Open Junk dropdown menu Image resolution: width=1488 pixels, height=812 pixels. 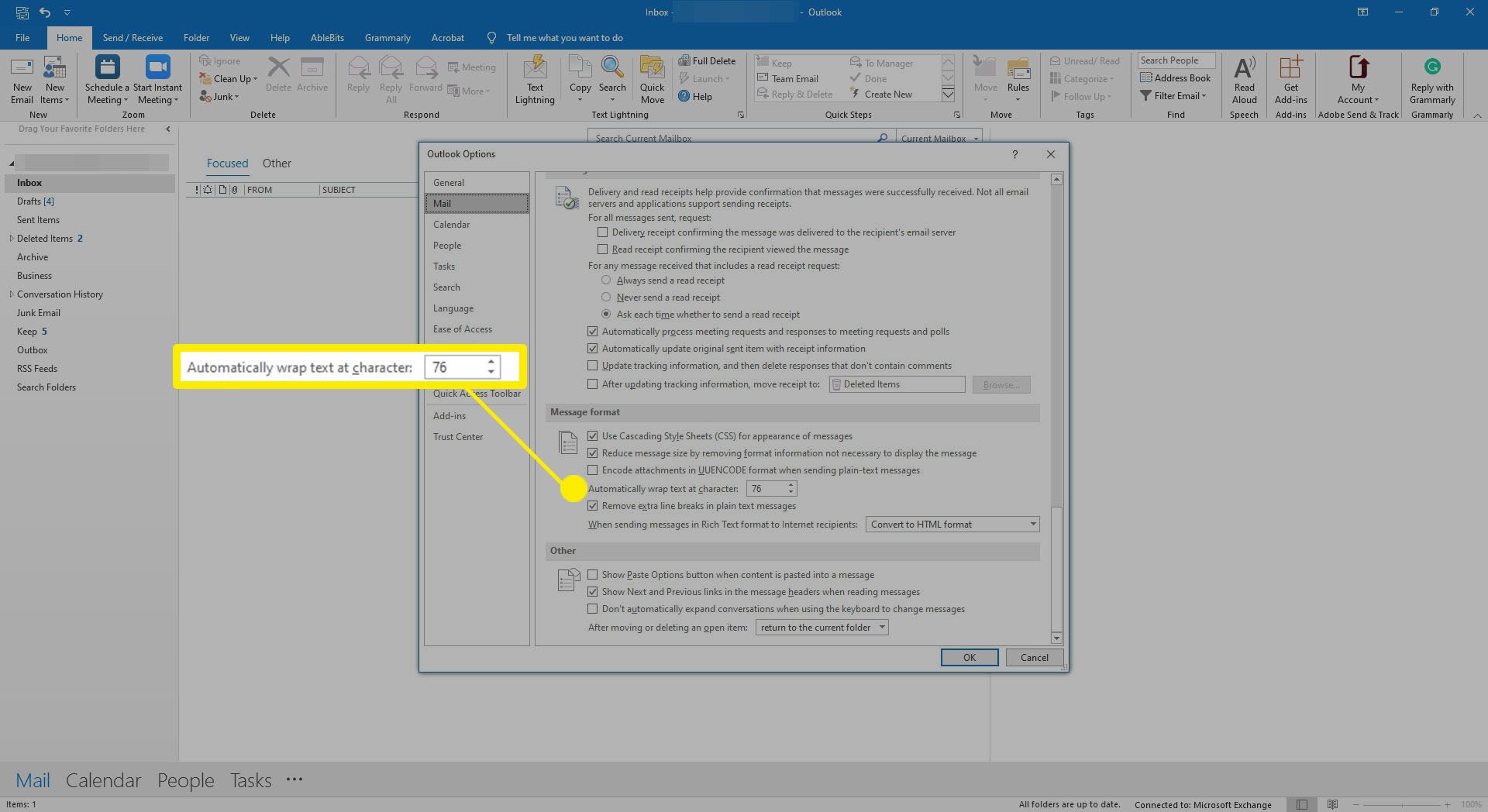tap(219, 97)
